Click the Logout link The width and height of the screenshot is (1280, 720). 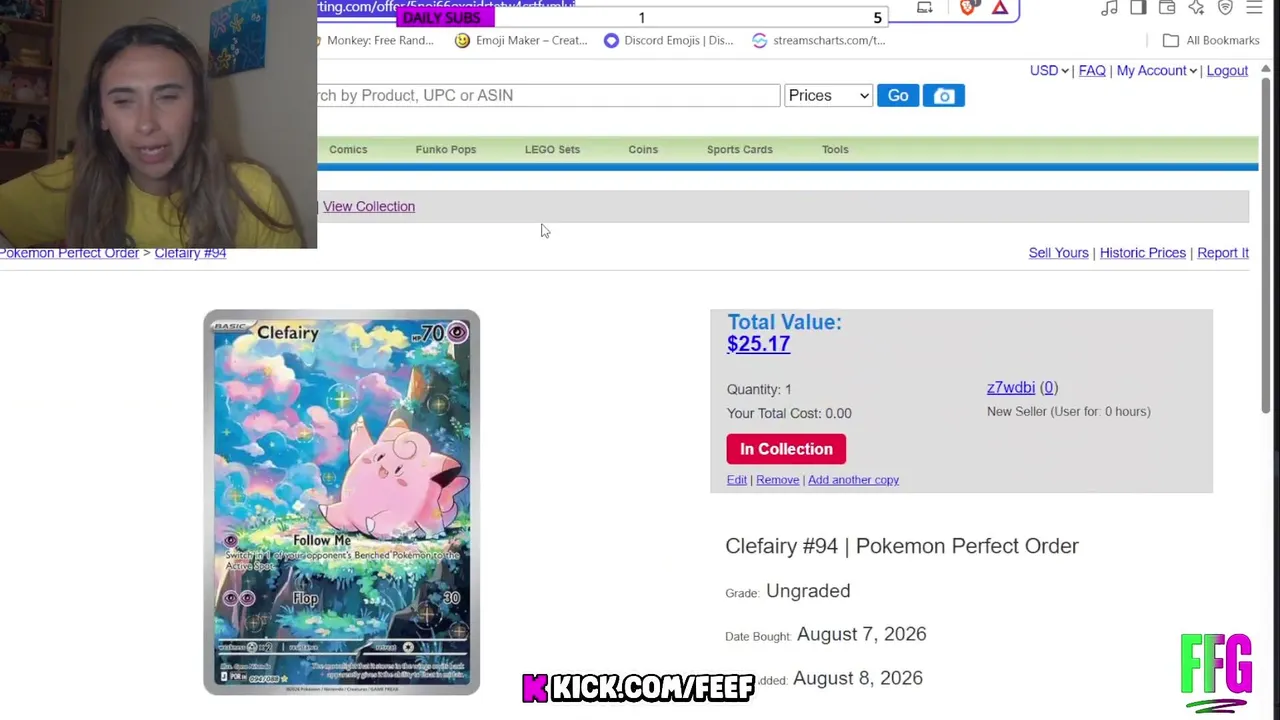click(x=1227, y=71)
